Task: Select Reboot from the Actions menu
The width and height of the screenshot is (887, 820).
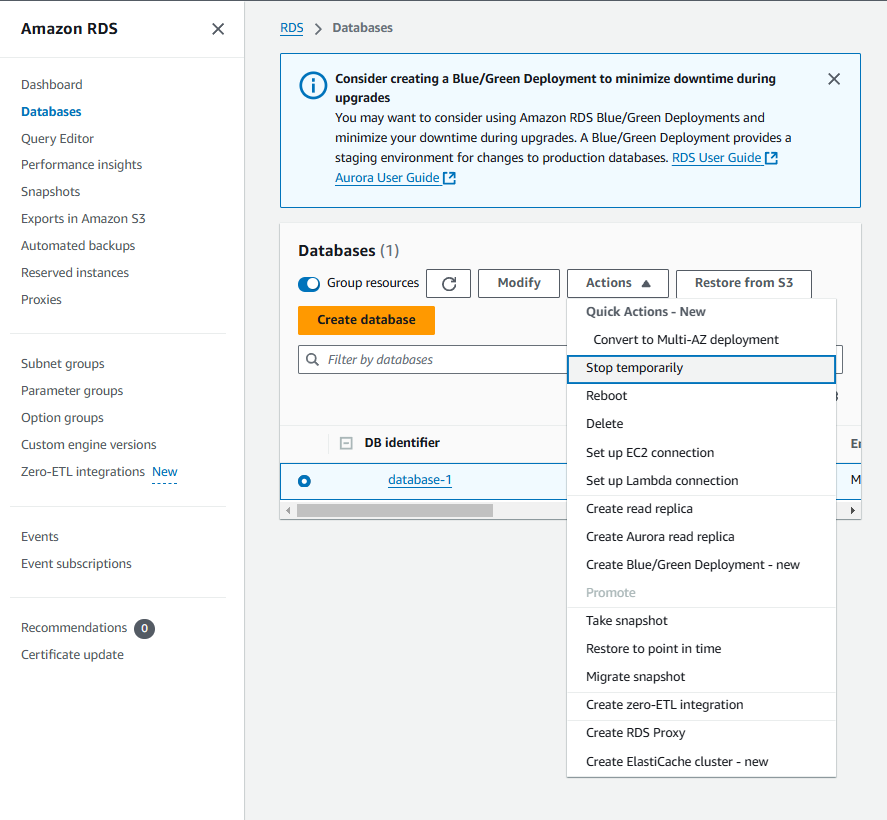Action: coord(606,396)
